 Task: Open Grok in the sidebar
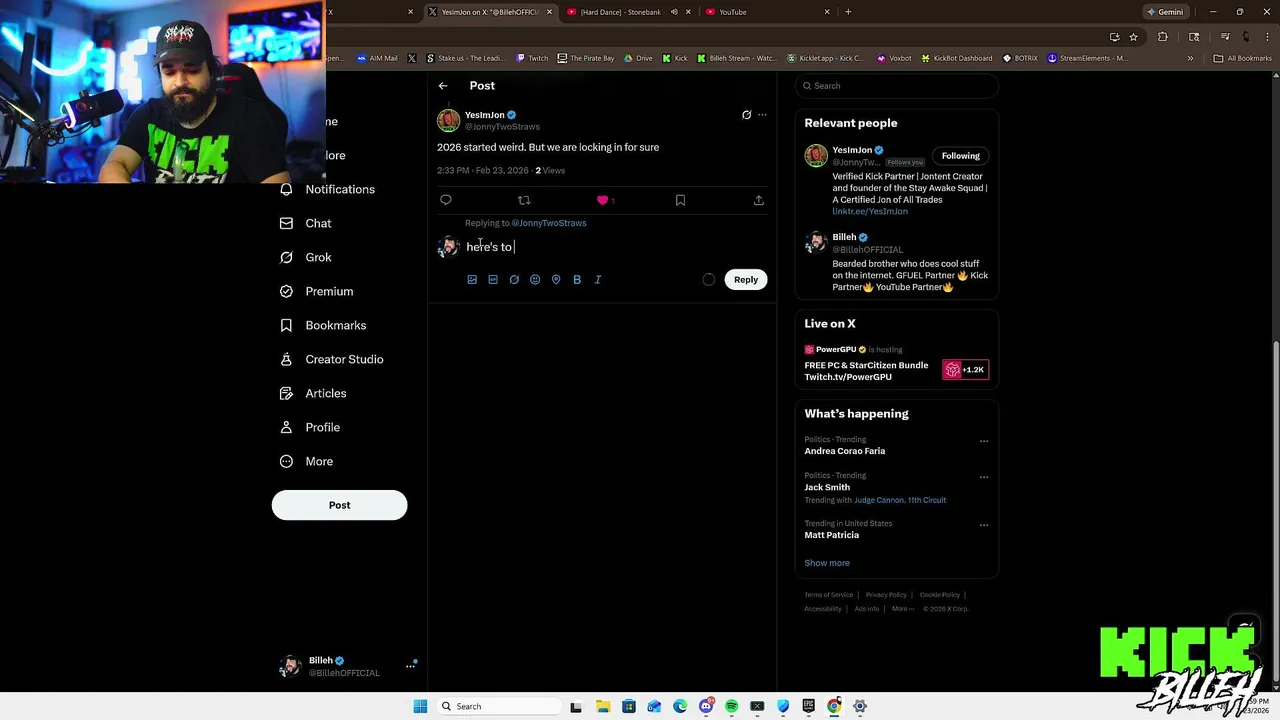tap(305, 257)
